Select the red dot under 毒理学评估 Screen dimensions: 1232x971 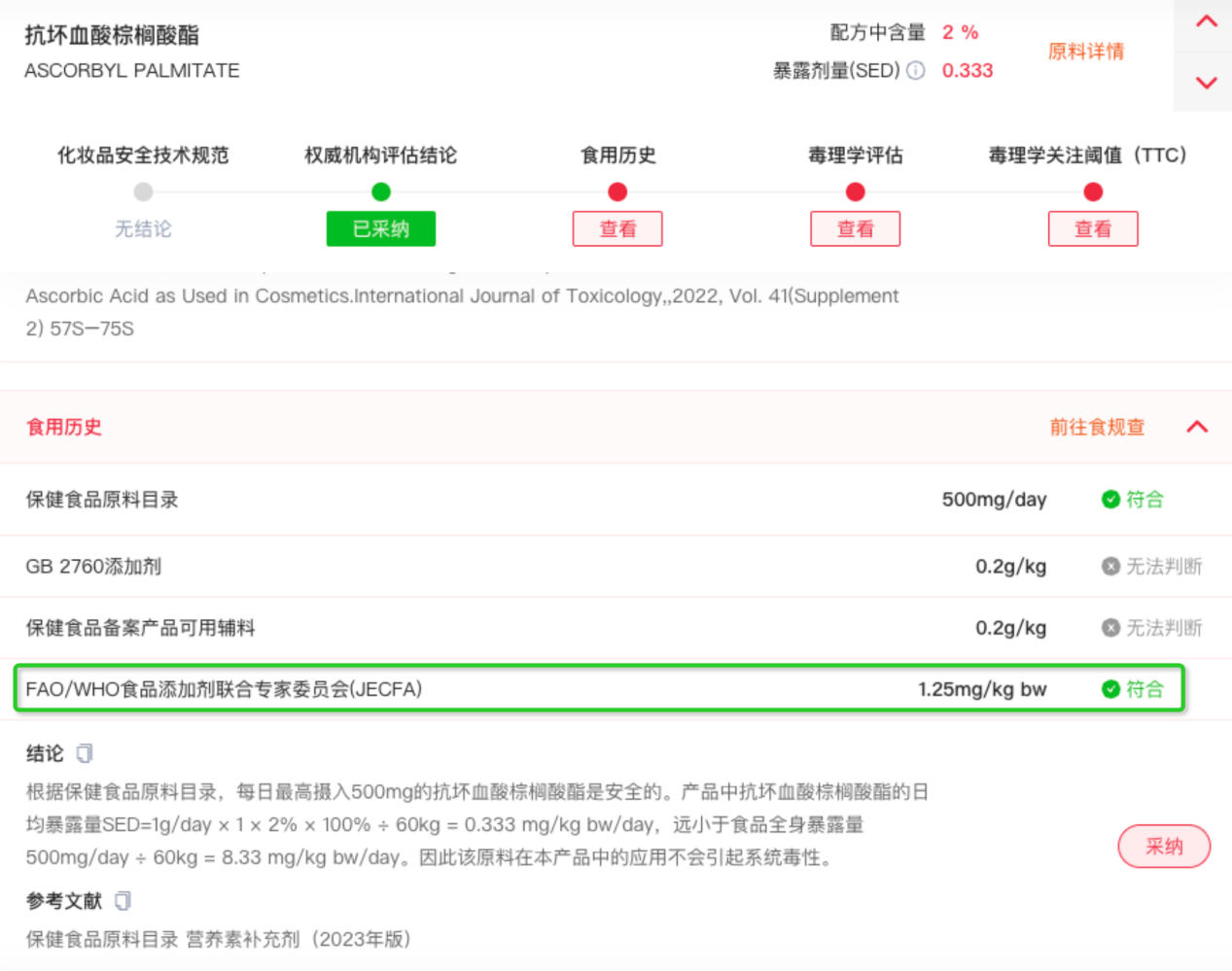pyautogui.click(x=855, y=191)
